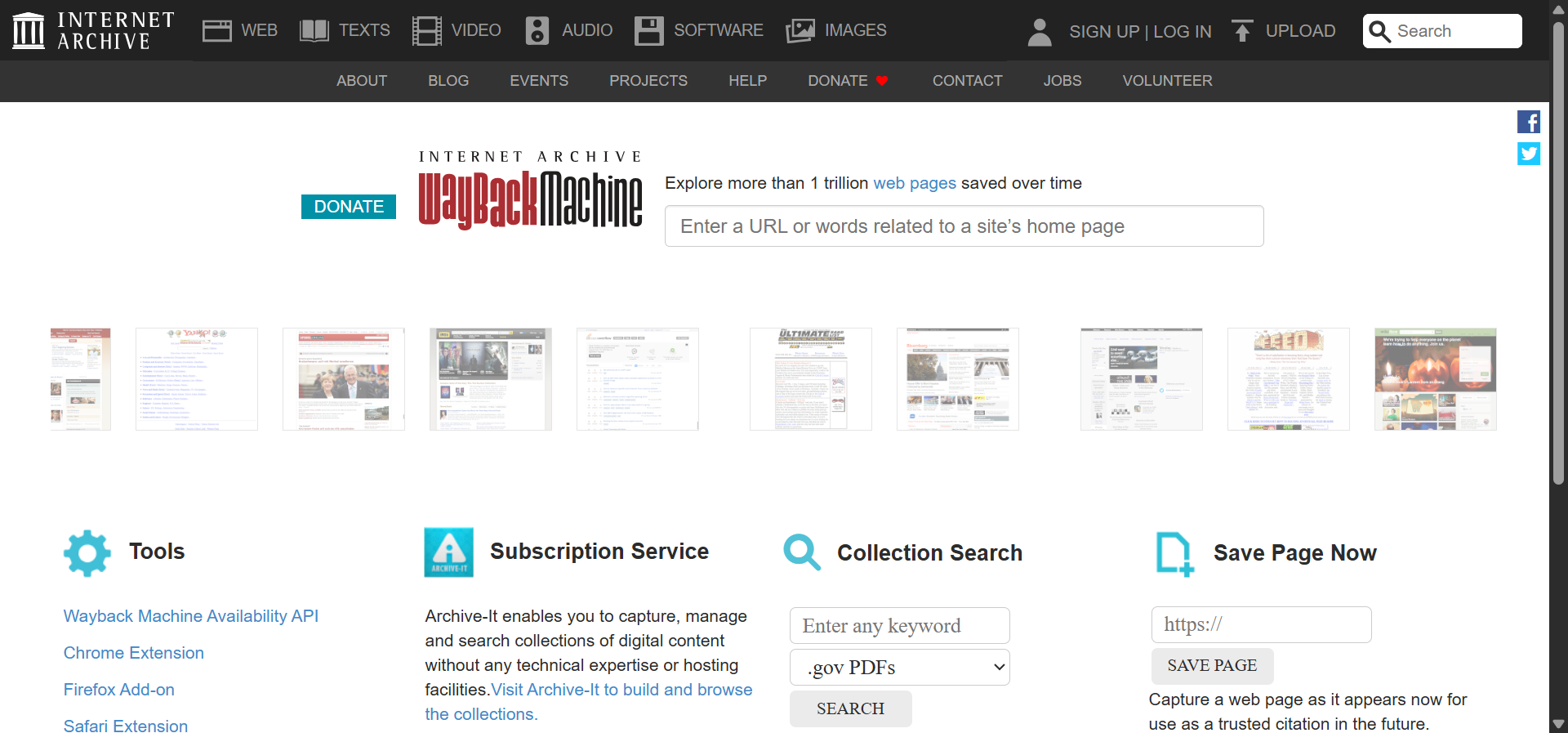Open the Yahoo archived page thumbnail
The height and width of the screenshot is (733, 1568).
197,379
